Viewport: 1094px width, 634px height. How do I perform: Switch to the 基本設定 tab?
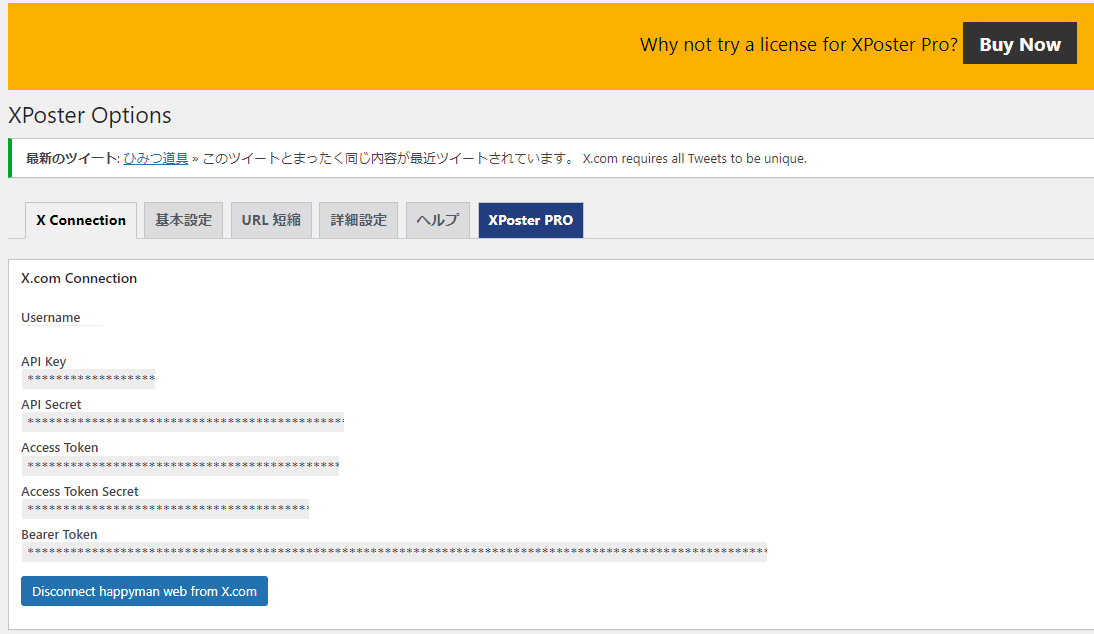tap(183, 220)
